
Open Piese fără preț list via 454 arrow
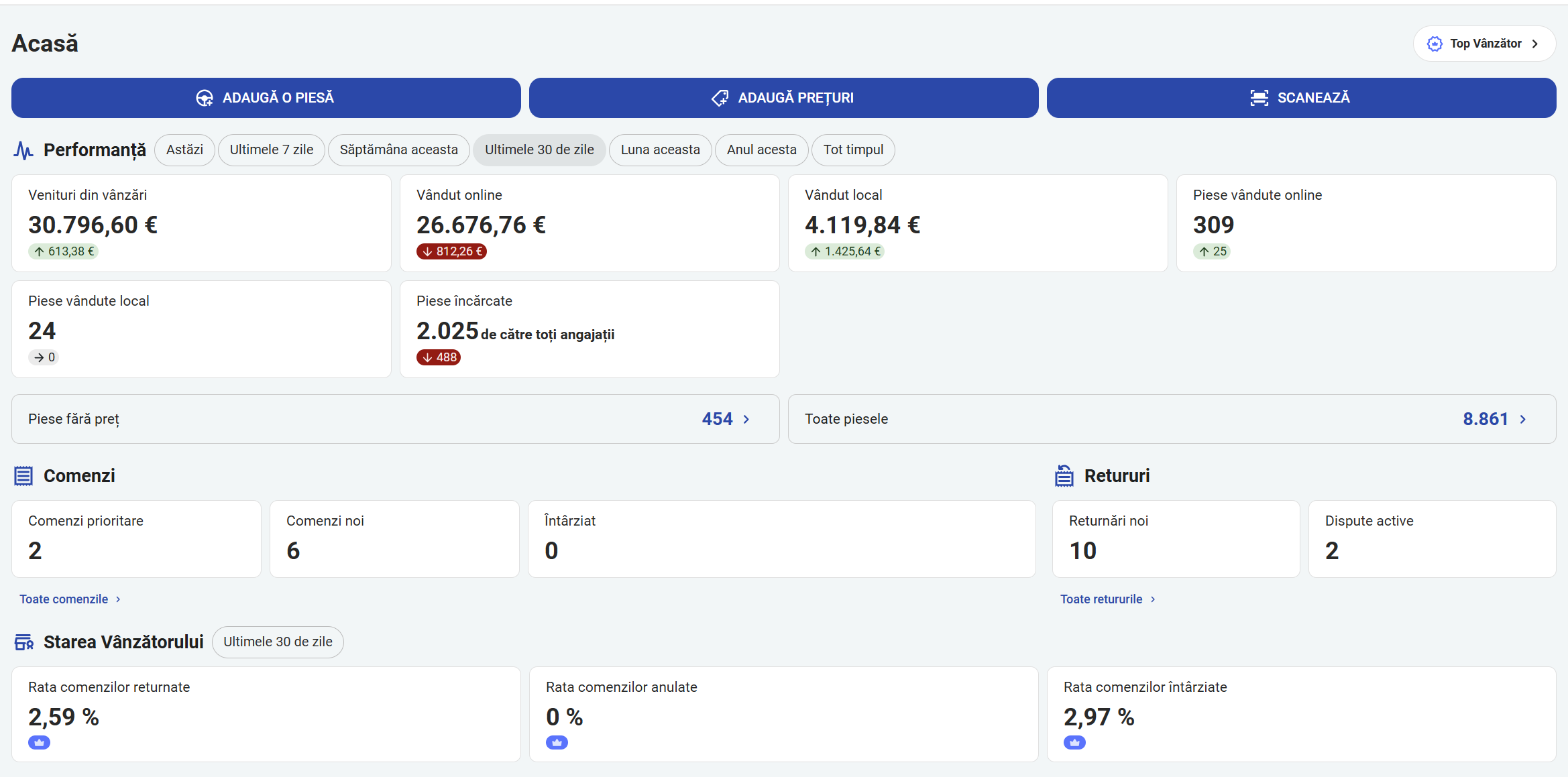746,419
